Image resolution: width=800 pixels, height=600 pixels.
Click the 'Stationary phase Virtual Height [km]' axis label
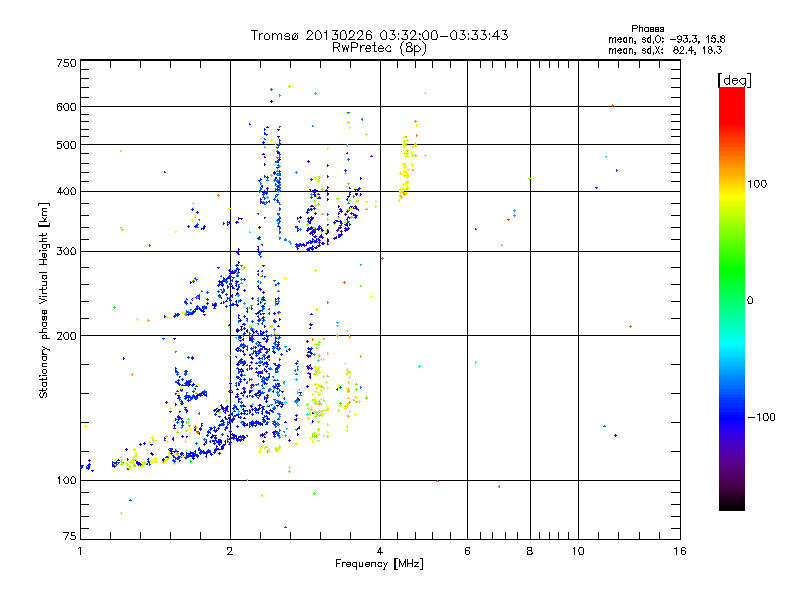click(44, 300)
